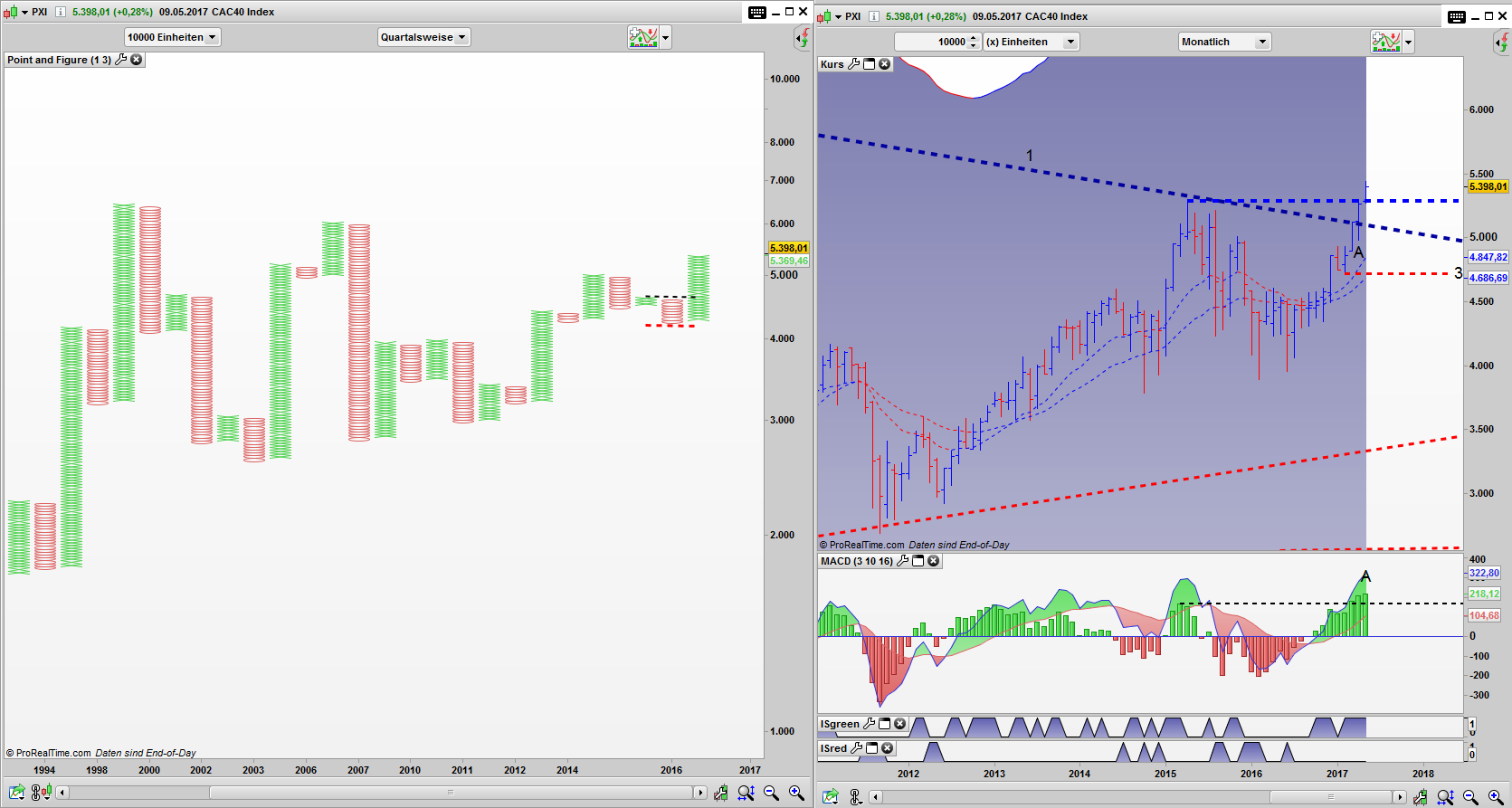
Task: Open Point and Figure settings wrench
Action: point(121,60)
